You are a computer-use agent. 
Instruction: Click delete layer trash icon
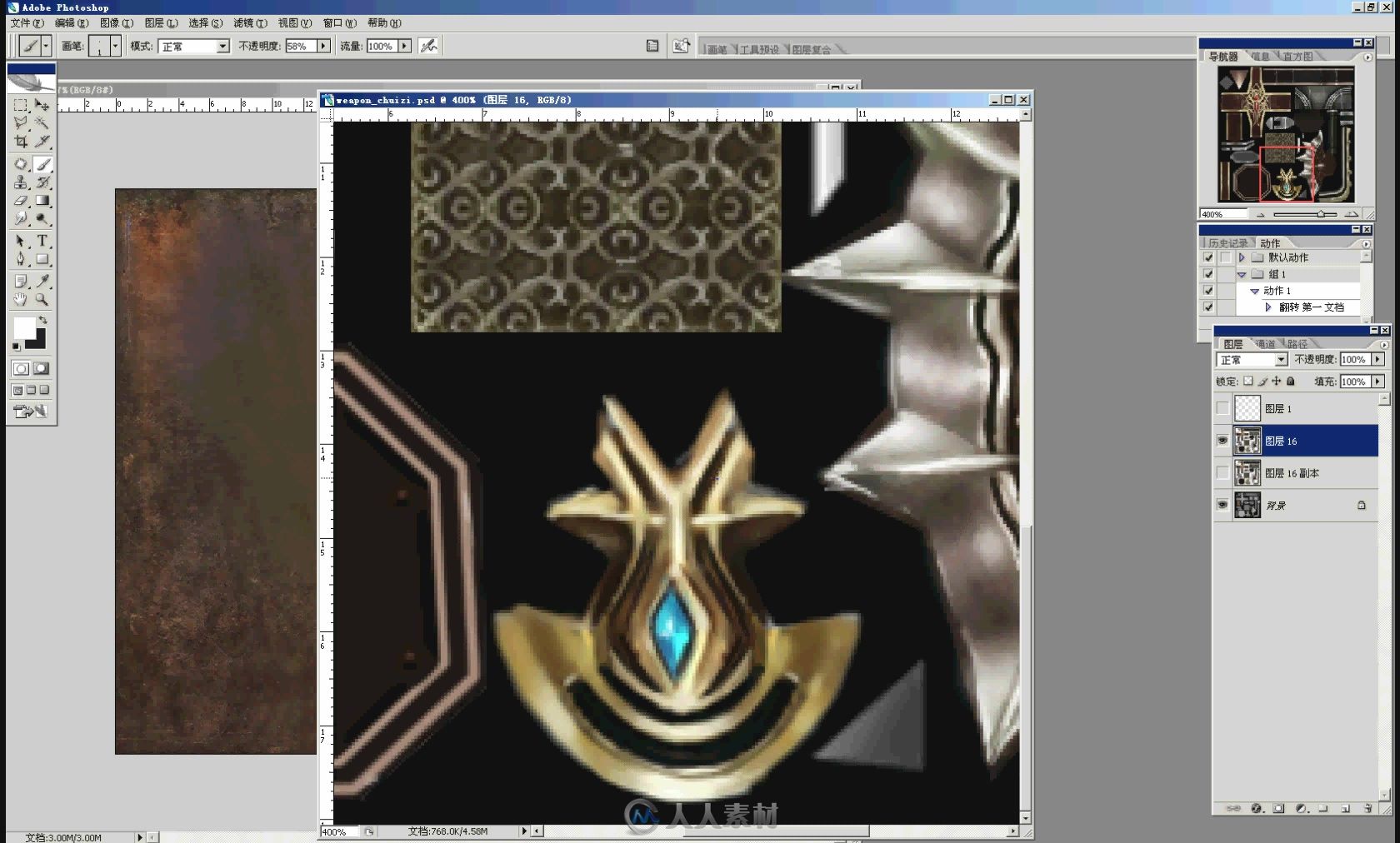pyautogui.click(x=1367, y=808)
